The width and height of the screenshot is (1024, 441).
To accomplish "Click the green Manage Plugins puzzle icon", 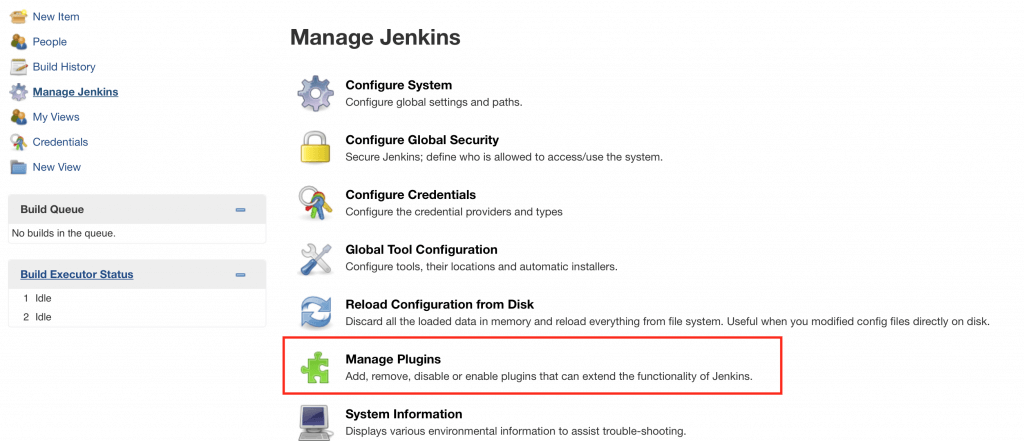I will click(x=315, y=367).
